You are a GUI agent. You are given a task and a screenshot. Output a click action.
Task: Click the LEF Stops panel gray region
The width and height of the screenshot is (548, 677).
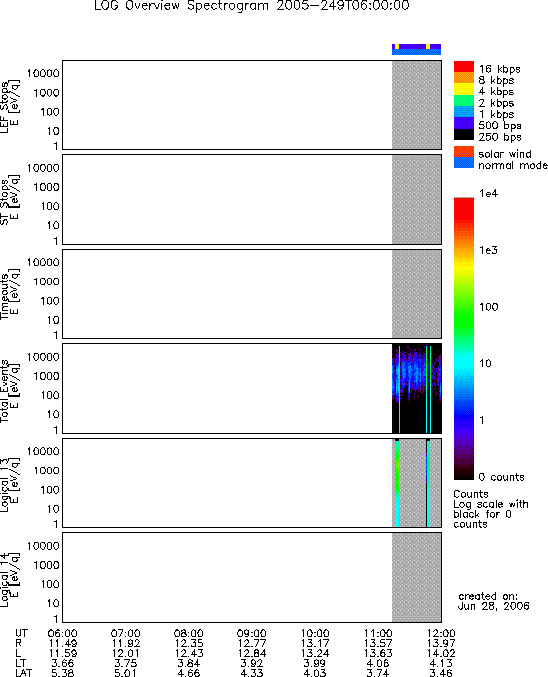tap(417, 105)
